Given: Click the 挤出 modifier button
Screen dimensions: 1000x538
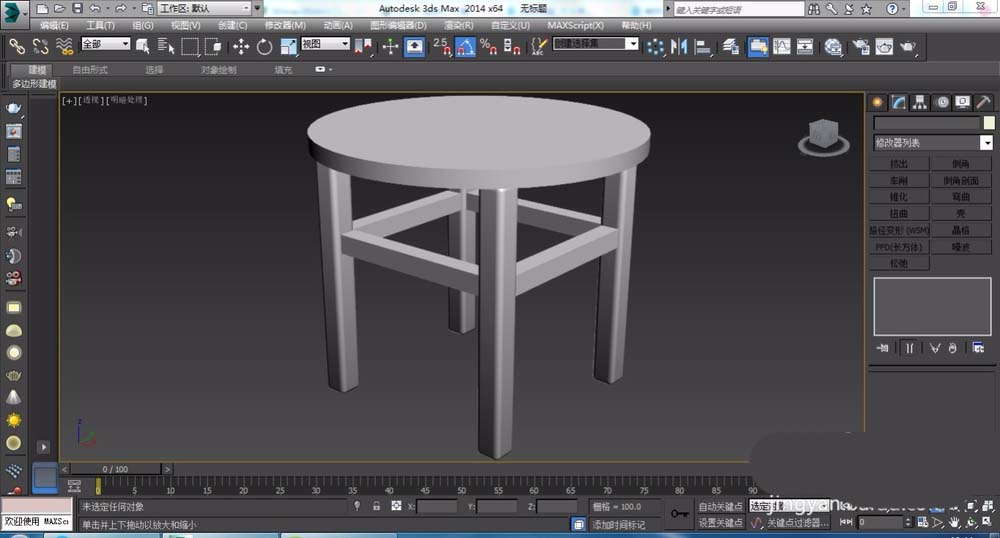Looking at the screenshot, I should (x=899, y=164).
